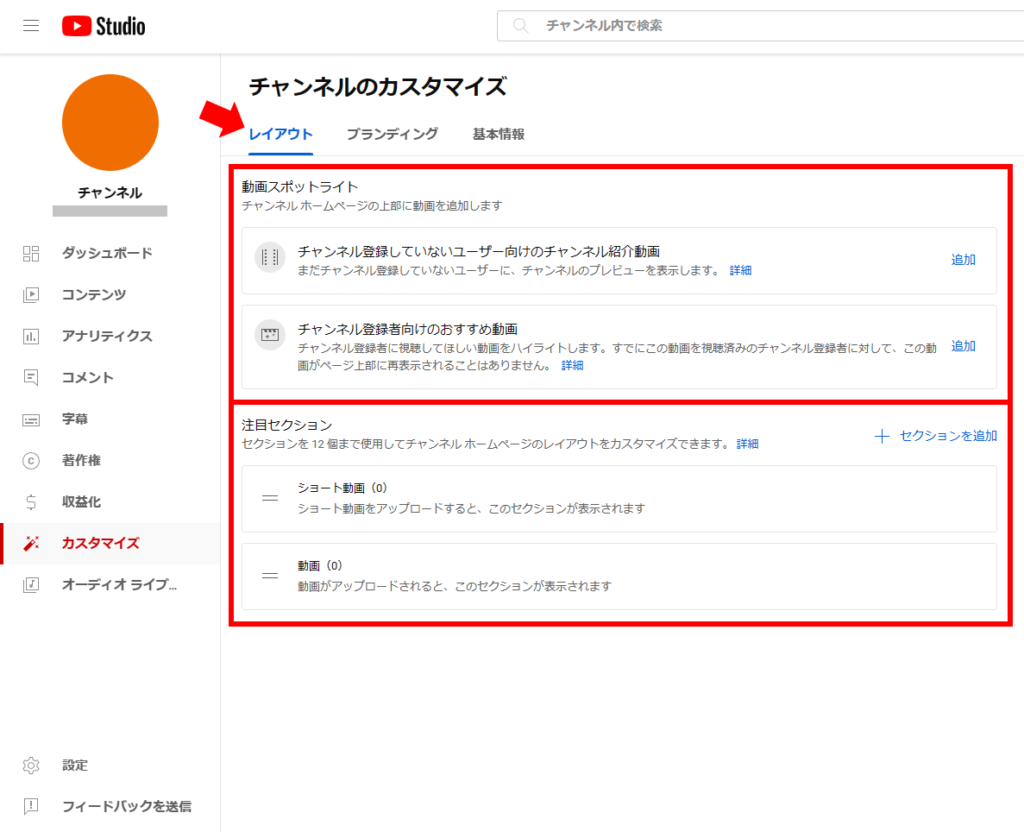Switch to the ブランディング tab

pyautogui.click(x=392, y=132)
